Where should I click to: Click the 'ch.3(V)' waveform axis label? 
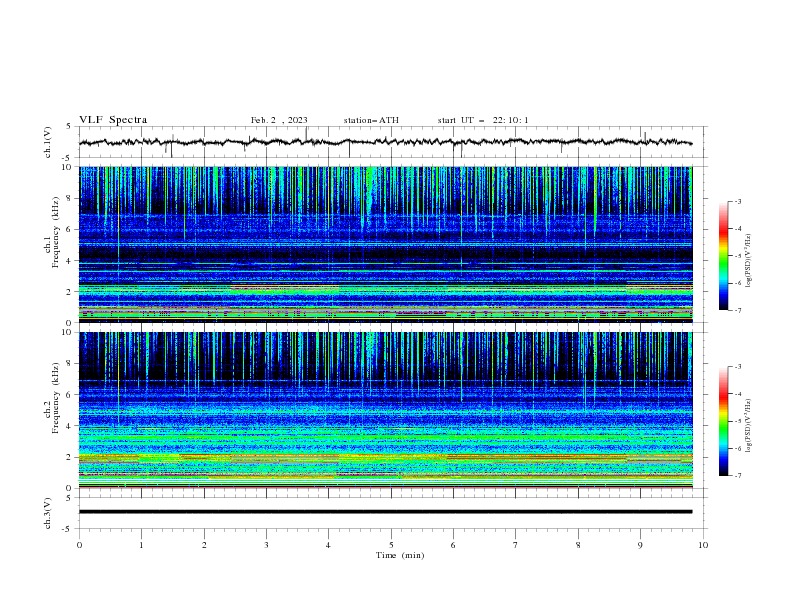[48, 513]
